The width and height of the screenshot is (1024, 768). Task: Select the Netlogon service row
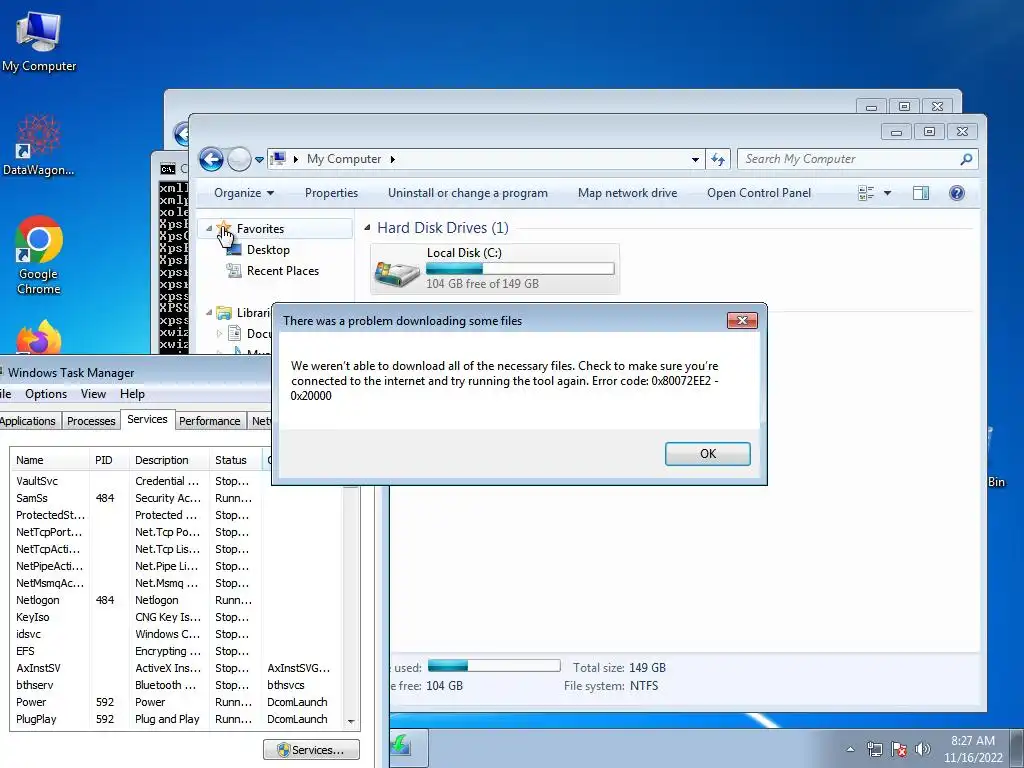point(176,600)
